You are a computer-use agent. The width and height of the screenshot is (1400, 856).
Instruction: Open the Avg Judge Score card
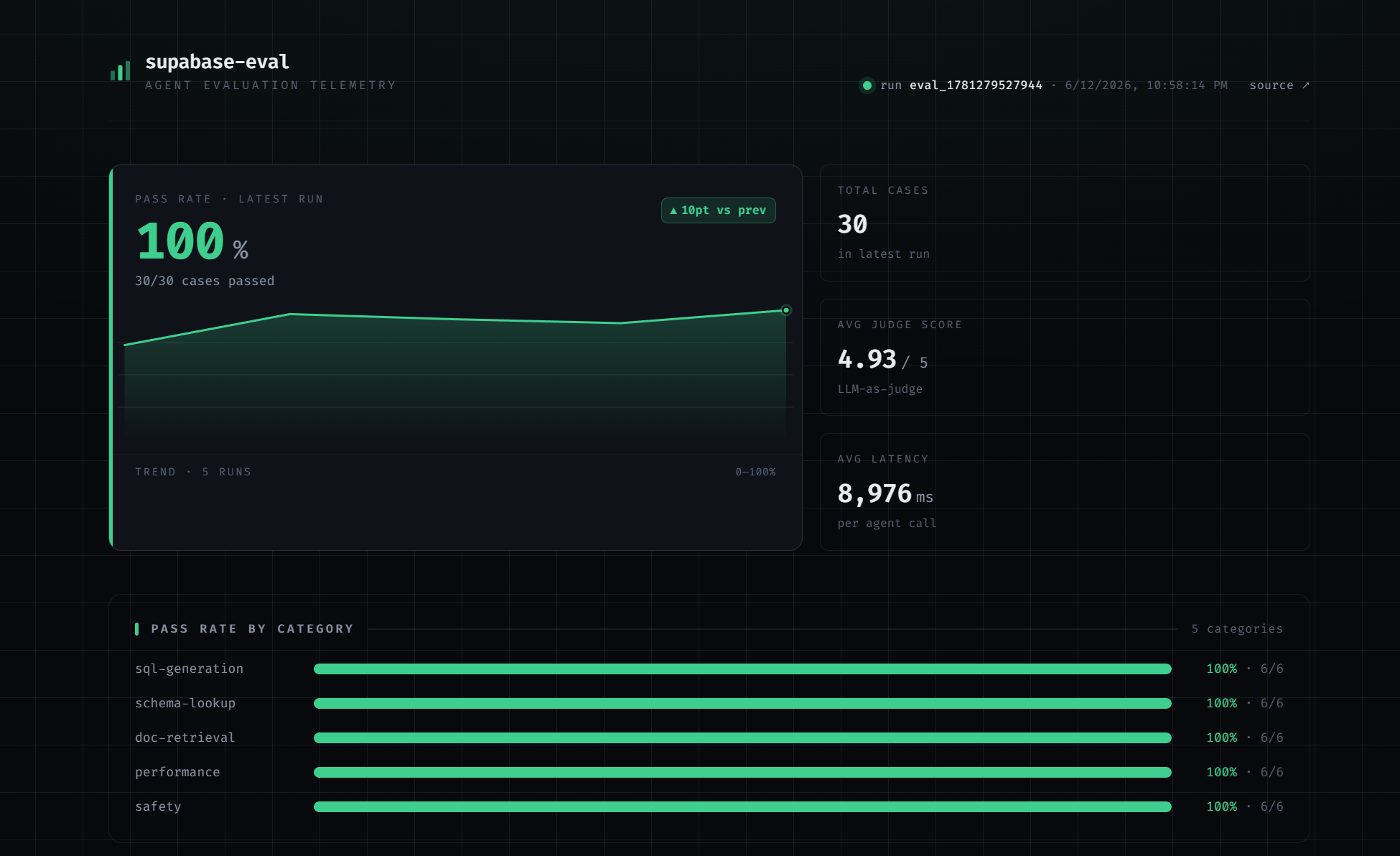1065,357
